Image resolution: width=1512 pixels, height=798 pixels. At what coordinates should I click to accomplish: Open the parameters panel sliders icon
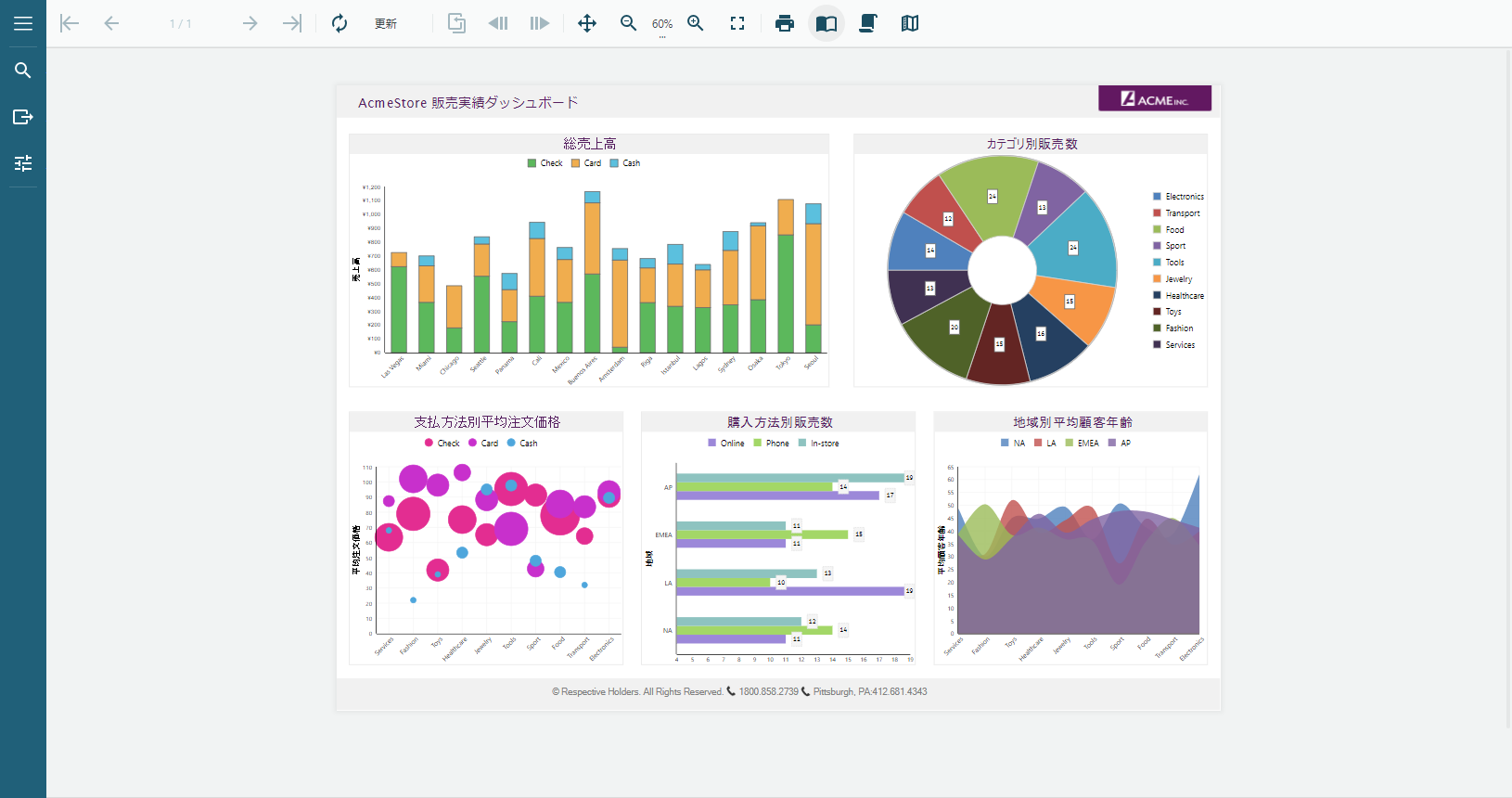pyautogui.click(x=23, y=163)
